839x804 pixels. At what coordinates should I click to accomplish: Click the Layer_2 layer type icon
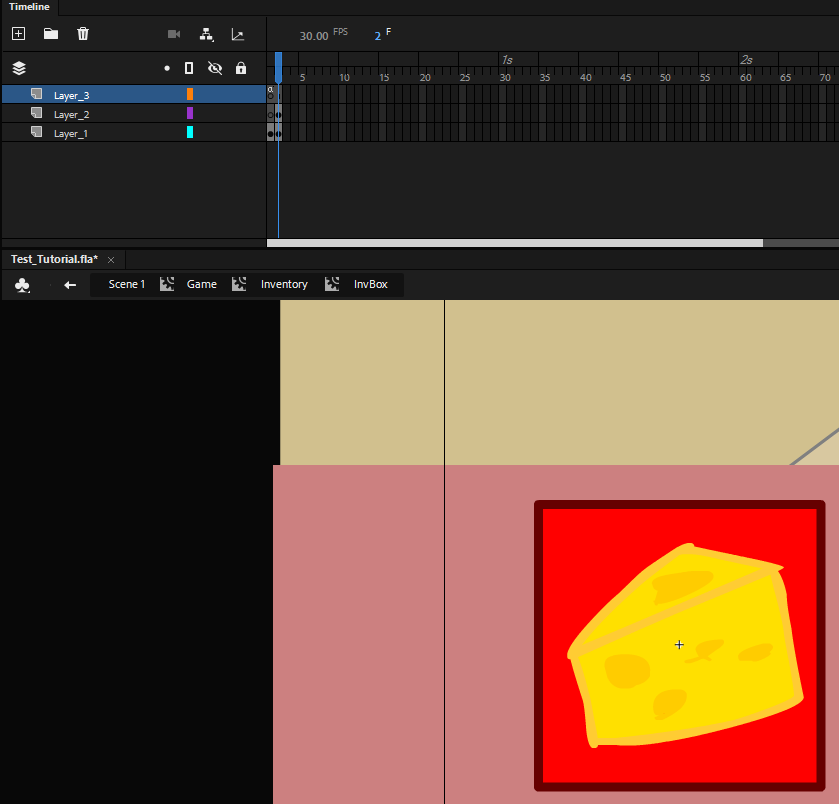click(x=36, y=113)
